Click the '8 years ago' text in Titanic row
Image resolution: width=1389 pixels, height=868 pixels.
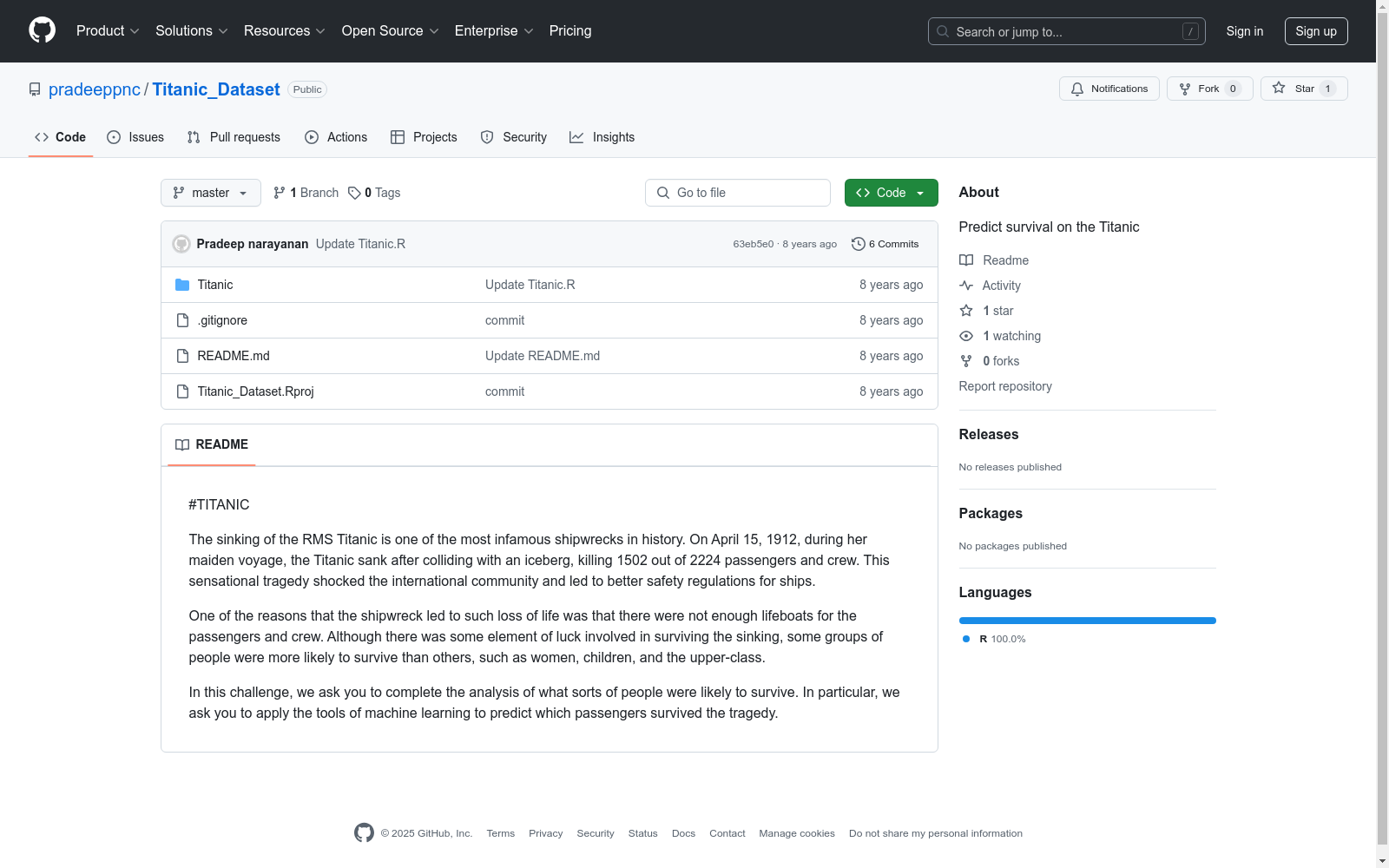tap(892, 285)
